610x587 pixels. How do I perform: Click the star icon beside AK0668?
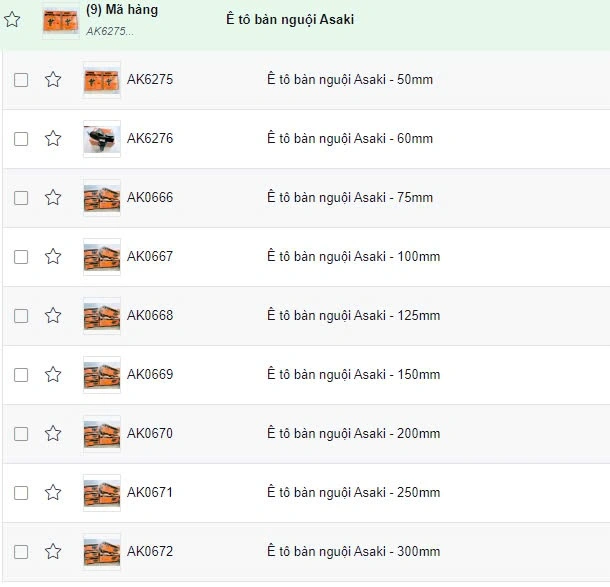pos(53,316)
